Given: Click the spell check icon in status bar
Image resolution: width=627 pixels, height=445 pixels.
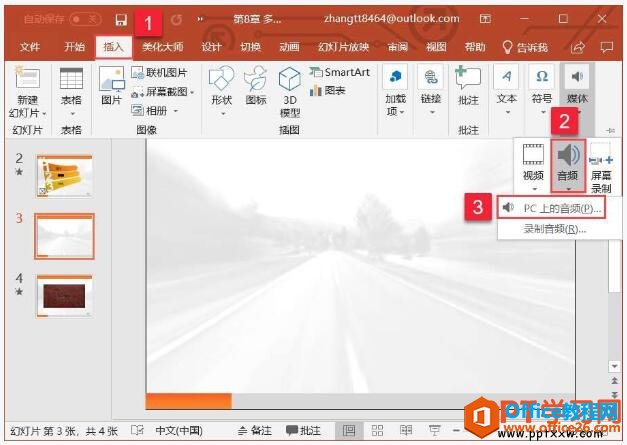Looking at the screenshot, I should pos(137,431).
